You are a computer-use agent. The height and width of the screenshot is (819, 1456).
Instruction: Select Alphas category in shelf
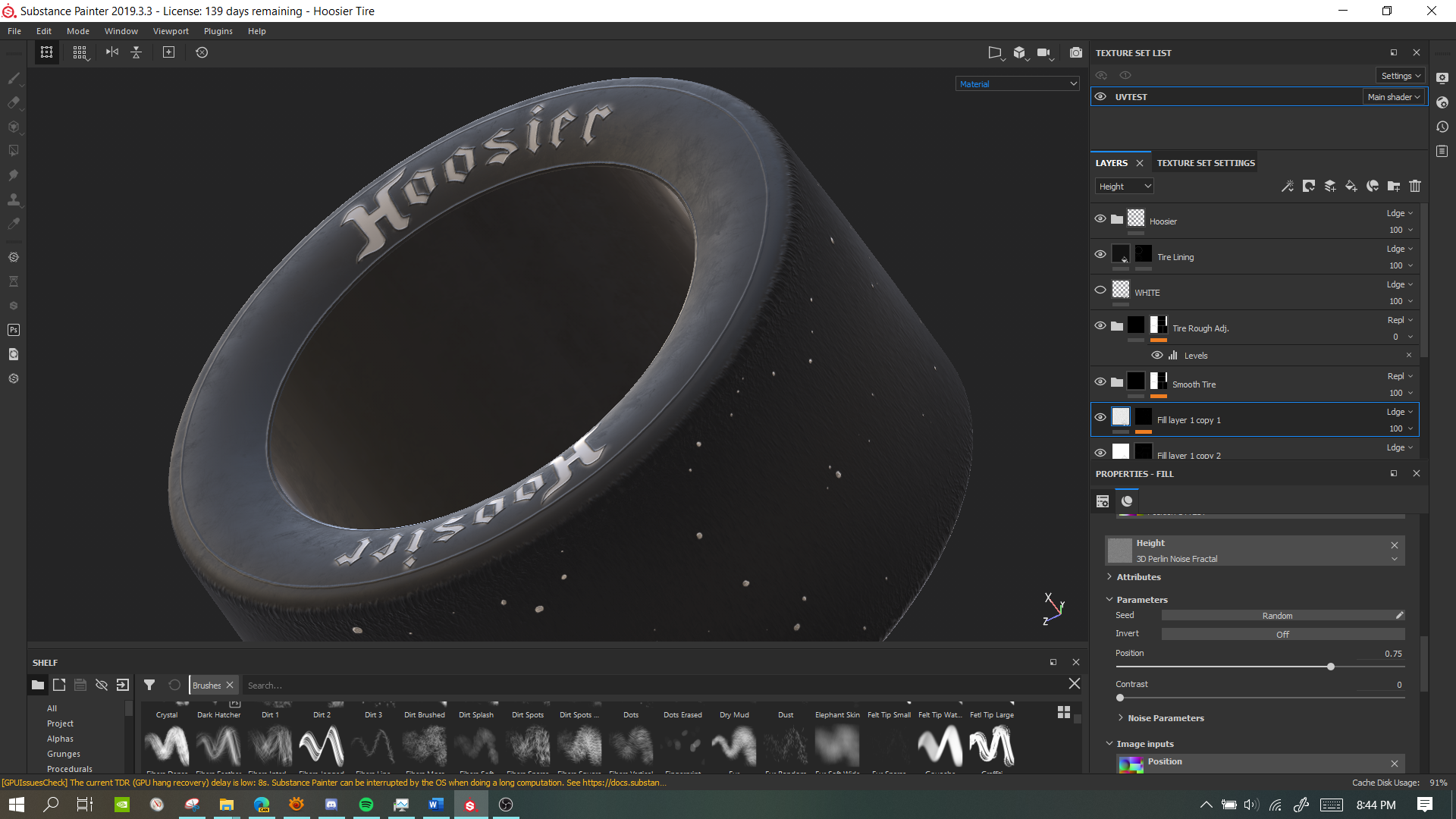[x=60, y=739]
